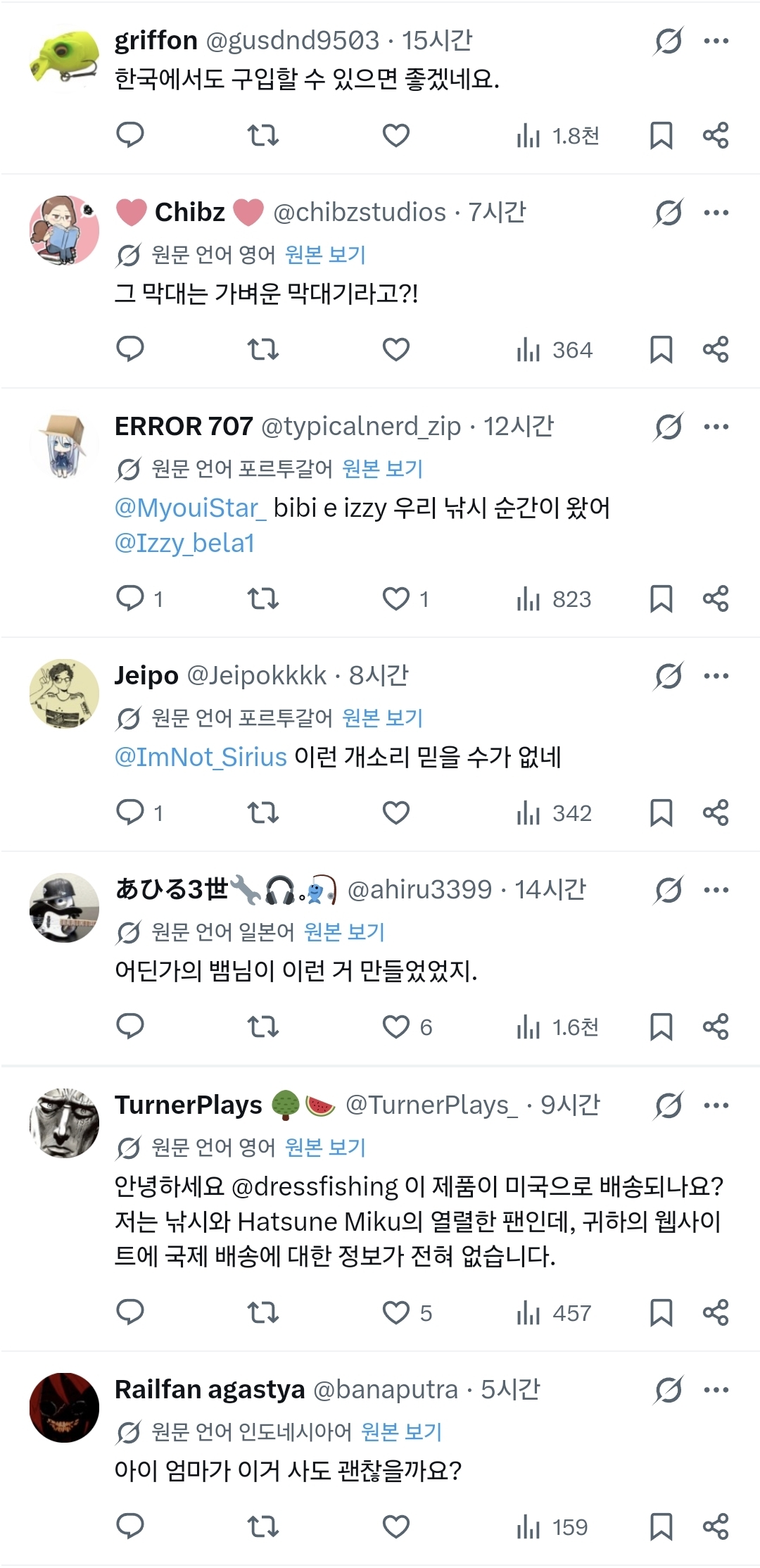
Task: Open more menu for Jeipo's tweet
Action: [x=716, y=676]
